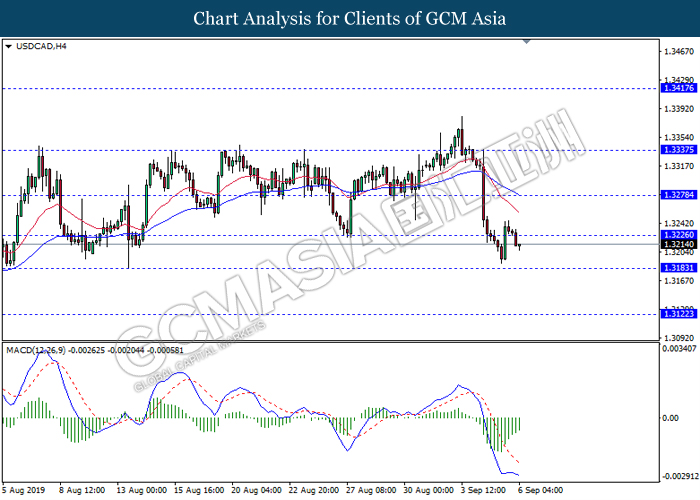Click the 6 Sep 04:00 time label
This screenshot has width=700, height=500.
tap(541, 490)
